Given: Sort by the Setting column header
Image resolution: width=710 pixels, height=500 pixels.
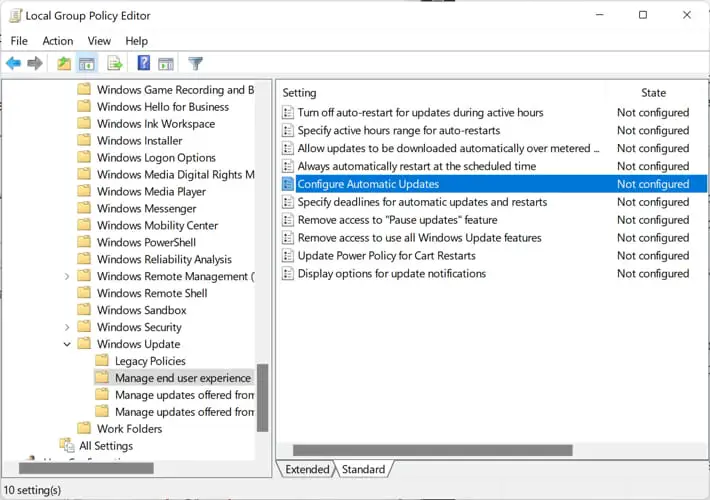Looking at the screenshot, I should coord(299,93).
